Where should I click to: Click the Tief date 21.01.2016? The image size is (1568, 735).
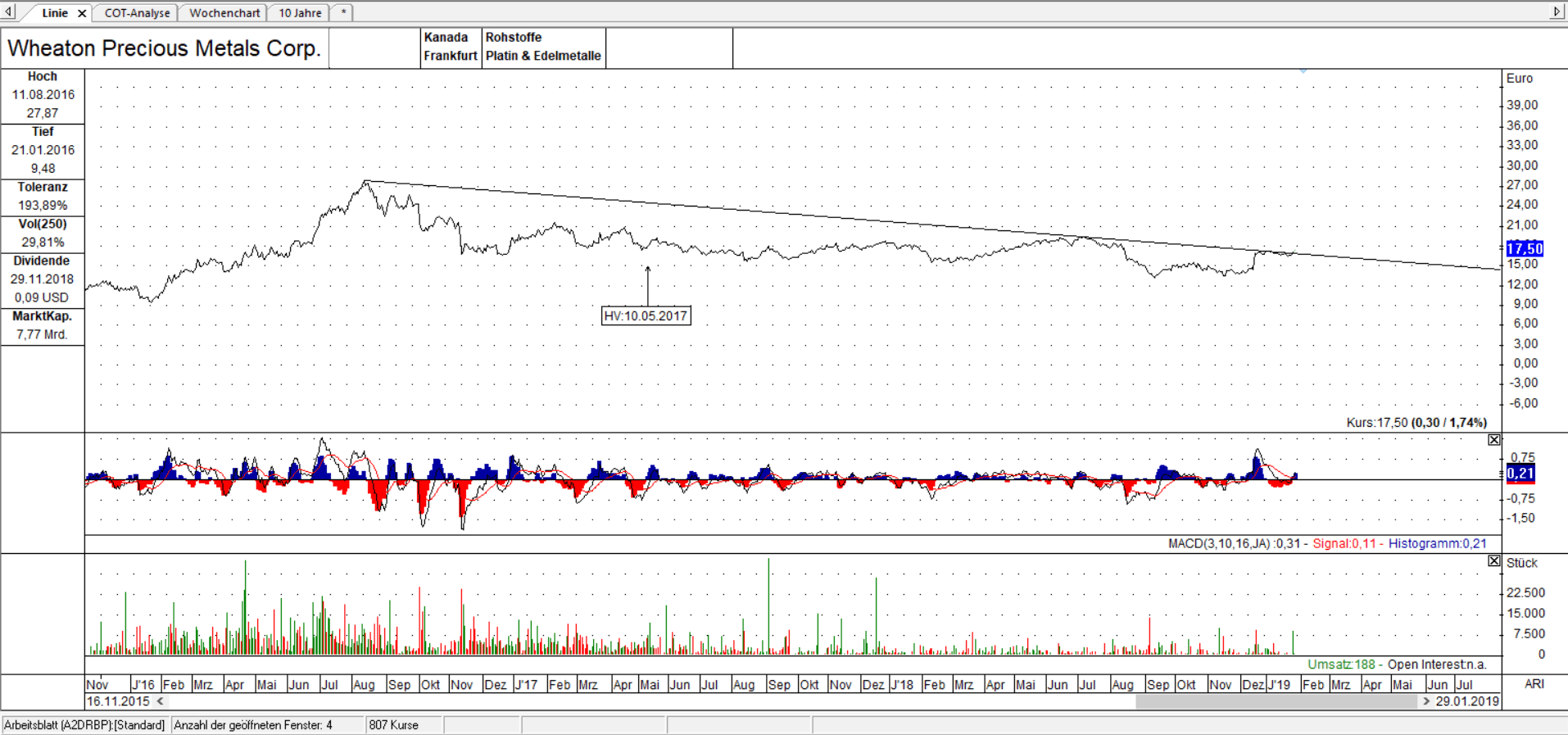pyautogui.click(x=43, y=150)
